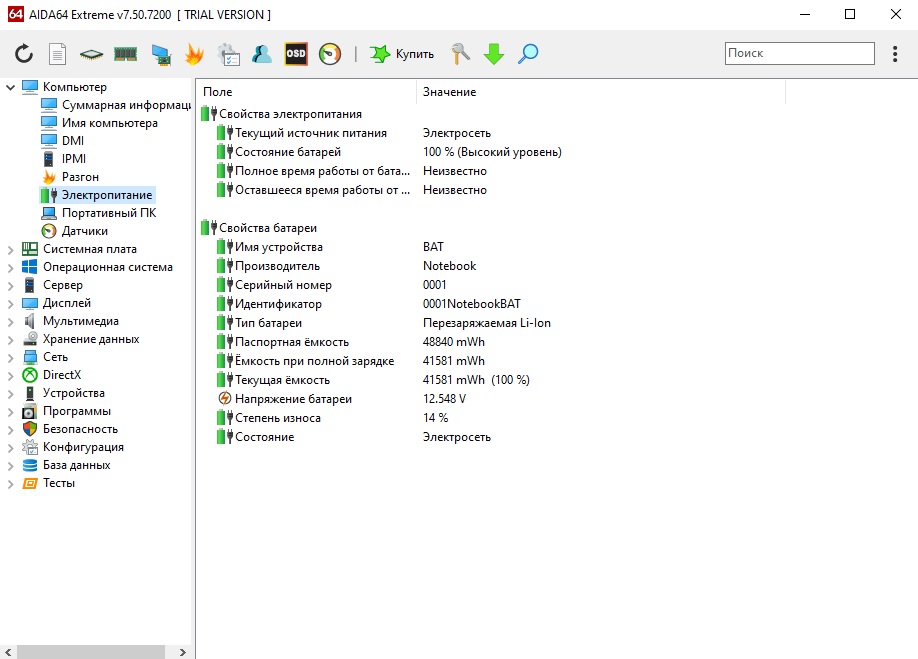Screen dimensions: 918x659
Task: Expand the Мультимедиа node
Action: (x=10, y=322)
